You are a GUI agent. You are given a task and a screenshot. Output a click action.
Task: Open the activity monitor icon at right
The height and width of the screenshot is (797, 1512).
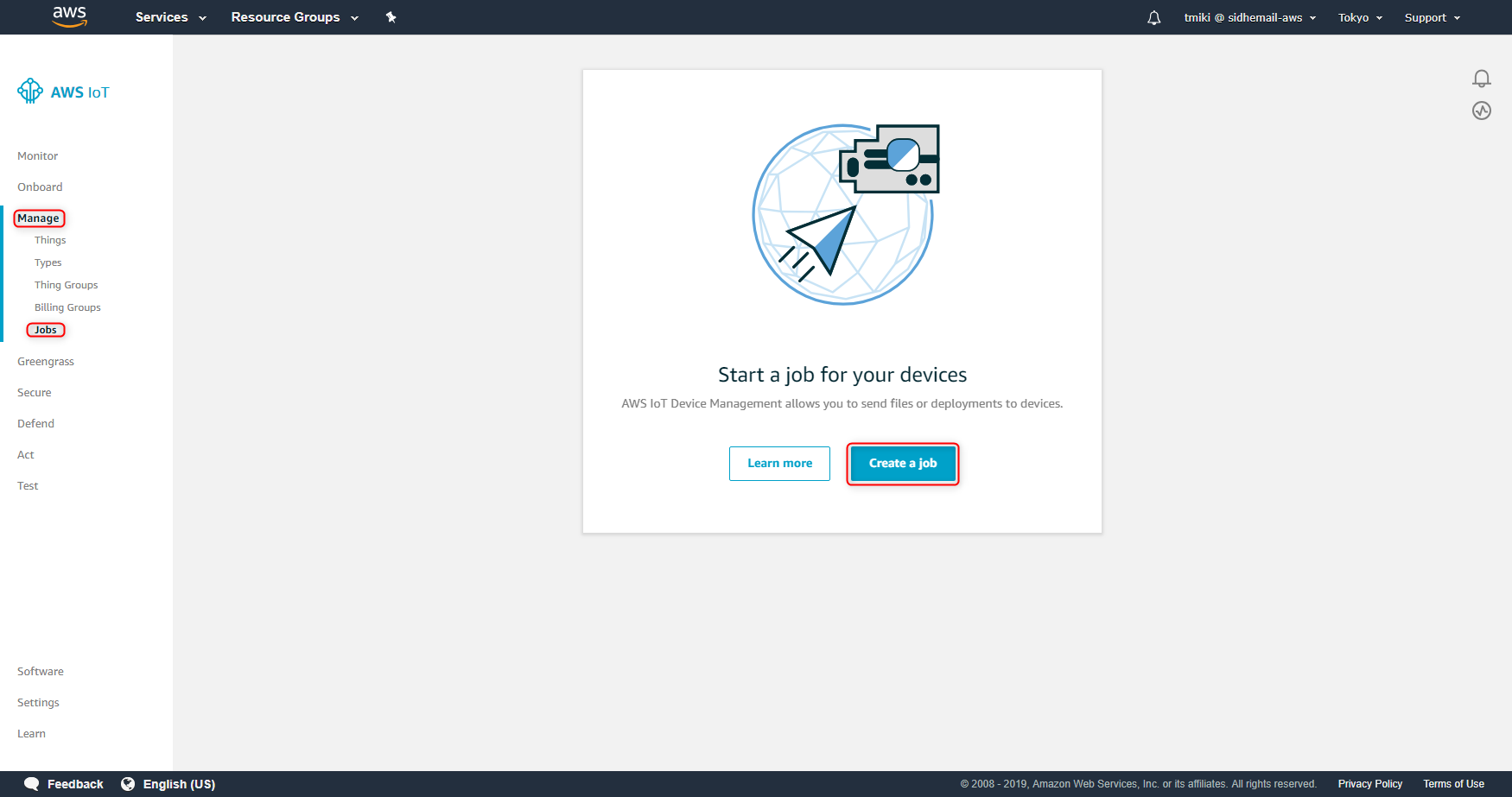[x=1481, y=111]
